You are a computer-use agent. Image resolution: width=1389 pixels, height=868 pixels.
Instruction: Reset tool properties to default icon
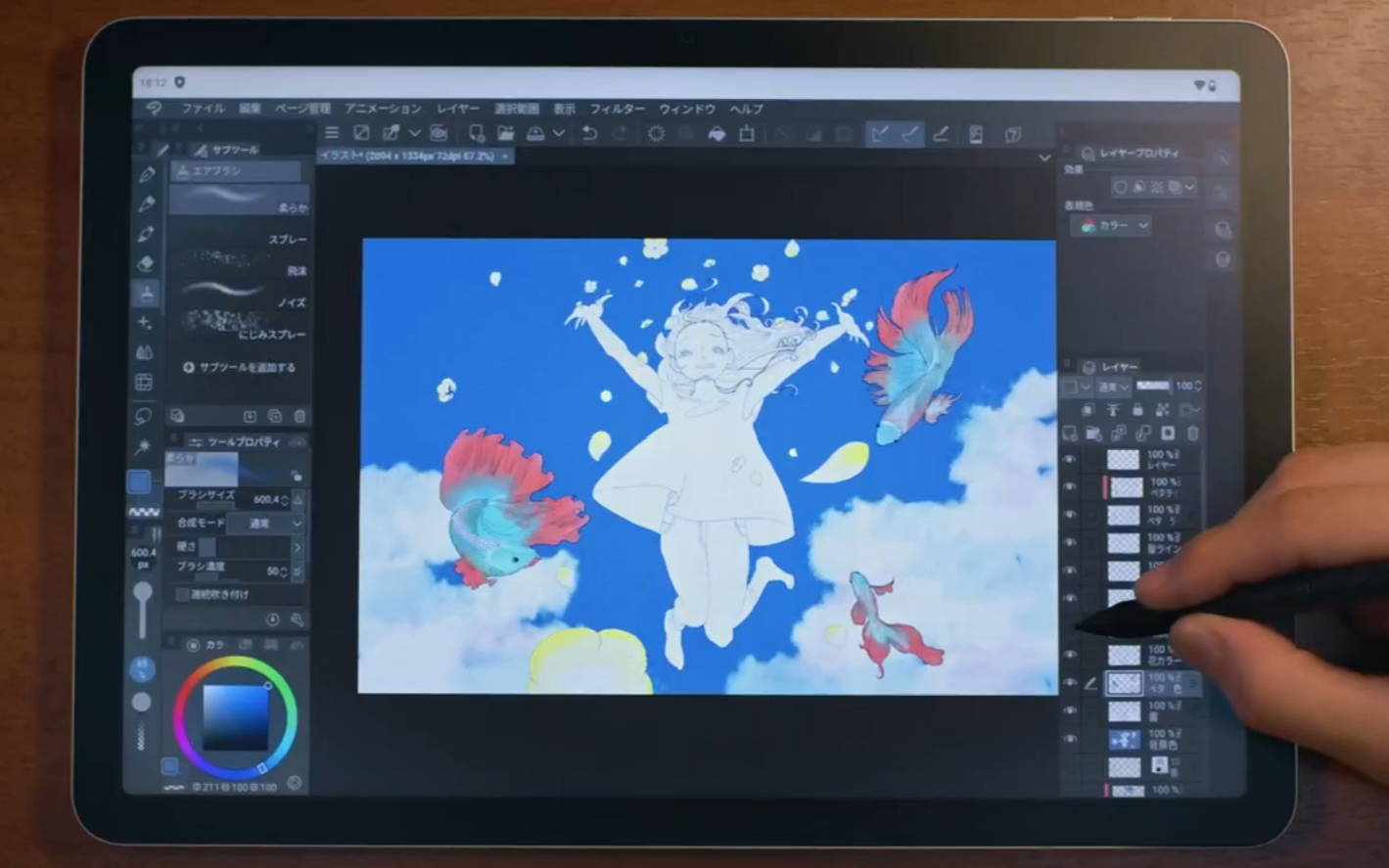point(272,619)
